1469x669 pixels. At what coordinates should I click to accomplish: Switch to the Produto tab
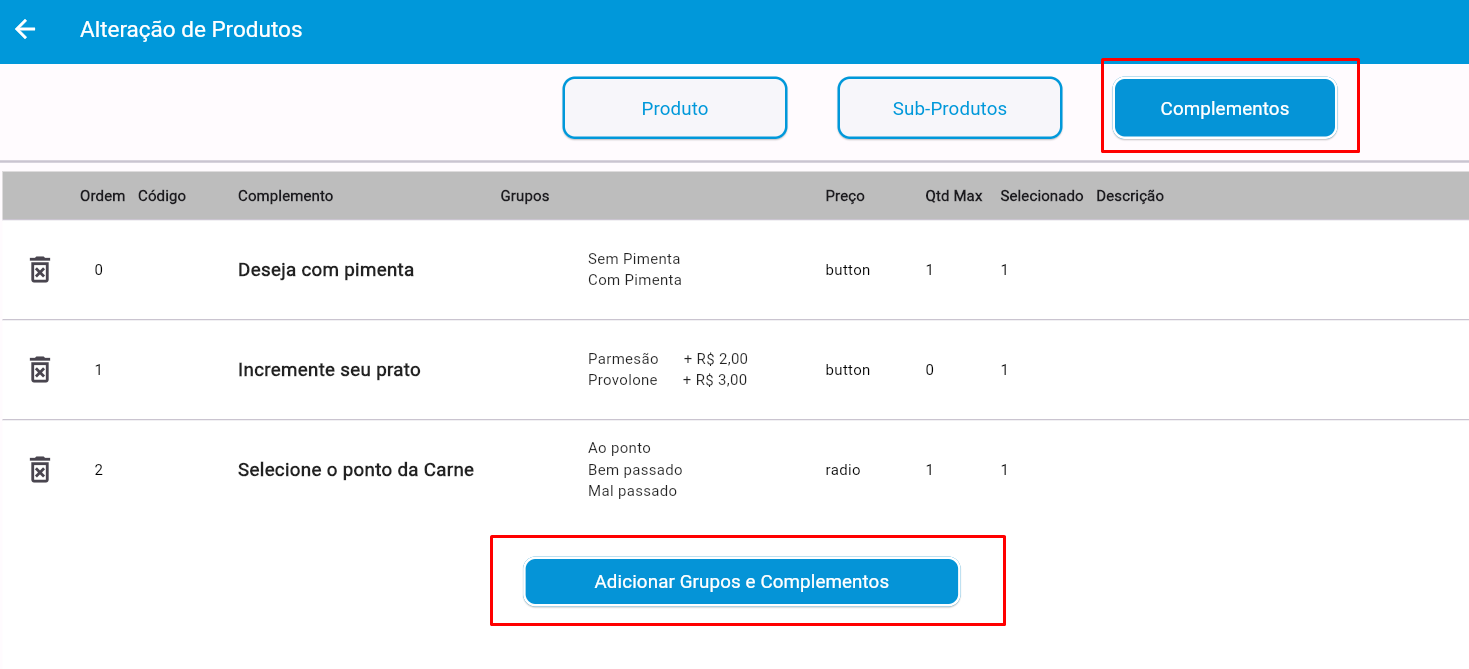[674, 109]
